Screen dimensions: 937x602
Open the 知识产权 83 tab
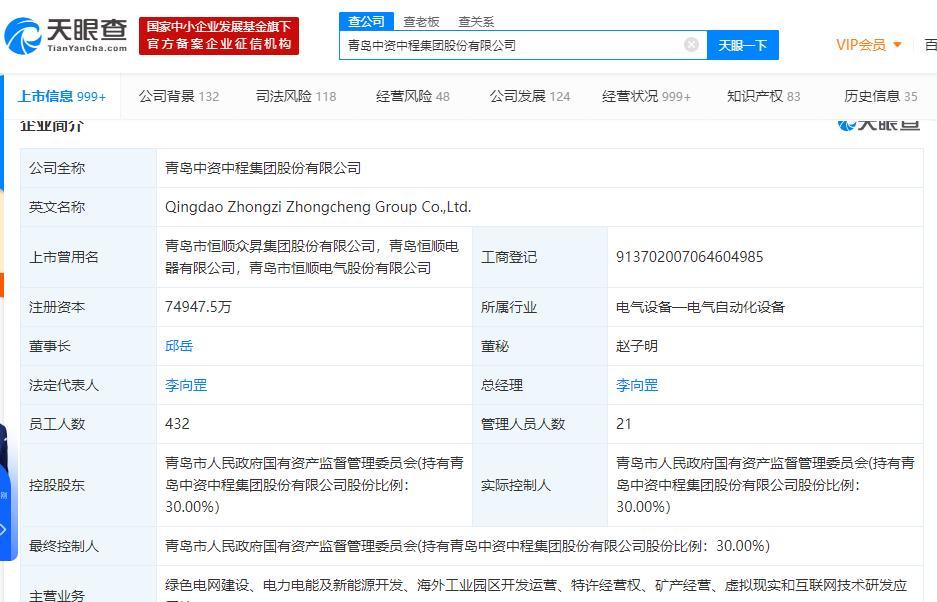(763, 96)
